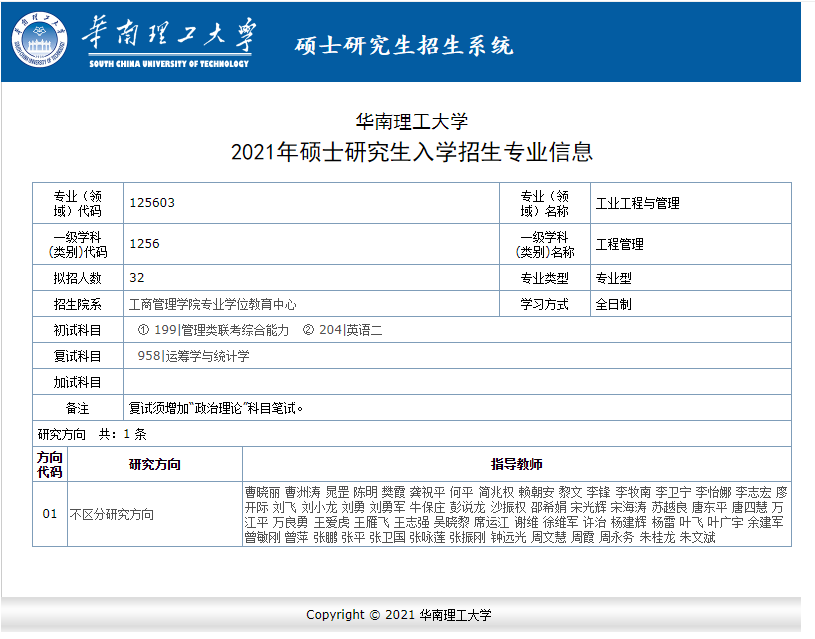Click advisor name 吴晓黎

click(452, 522)
